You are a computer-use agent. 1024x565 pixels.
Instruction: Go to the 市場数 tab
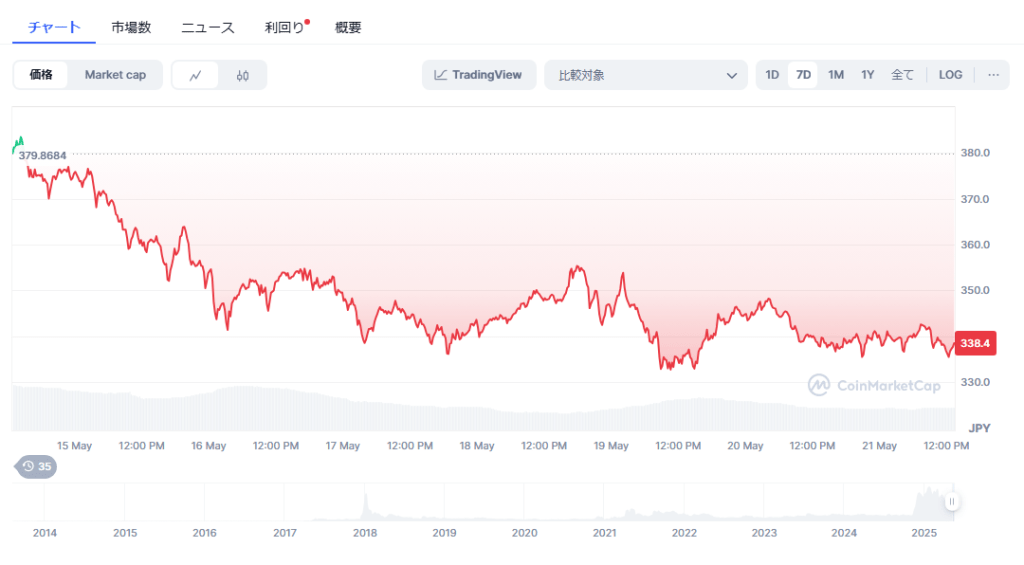131,27
